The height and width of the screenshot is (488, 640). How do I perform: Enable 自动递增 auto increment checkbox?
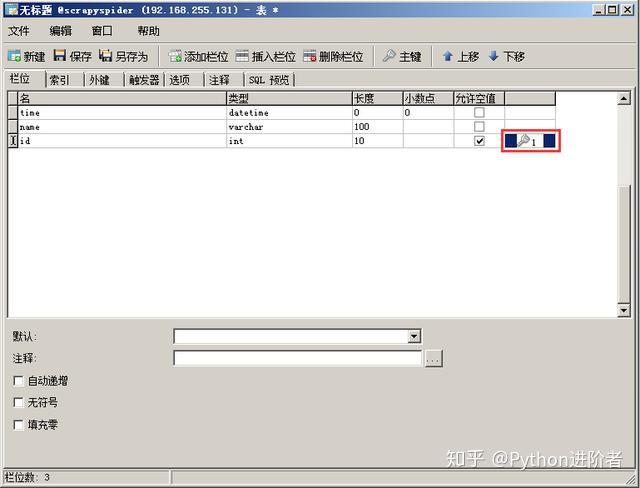18,381
